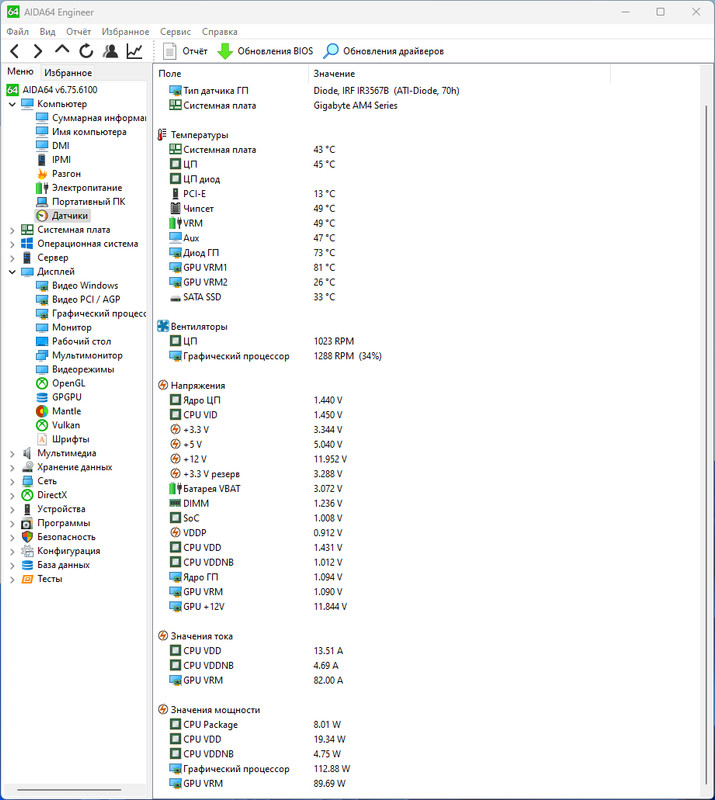Image resolution: width=715 pixels, height=800 pixels.
Task: Click the Вентиляторы fan group icon
Action: (163, 326)
